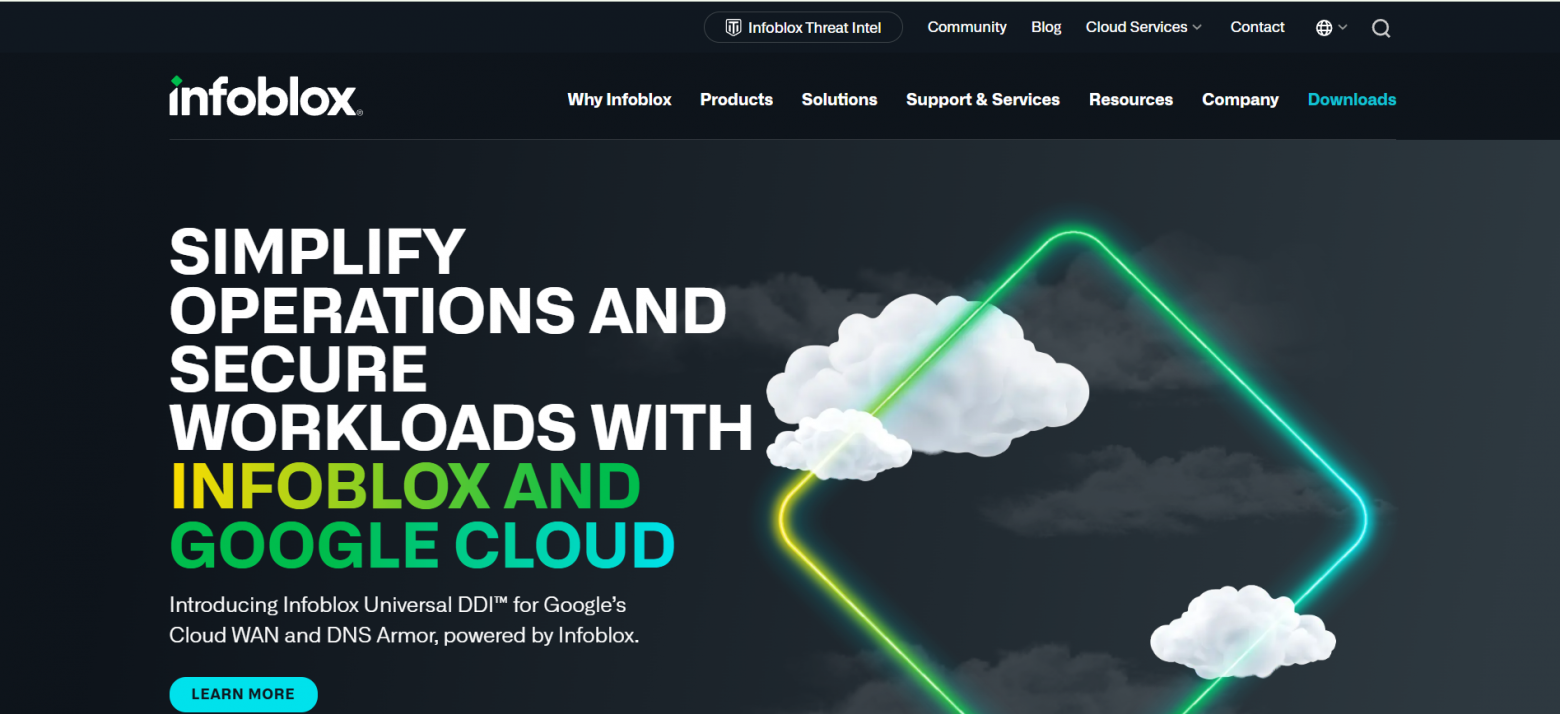Open the Resources menu
This screenshot has width=1560, height=714.
point(1131,99)
